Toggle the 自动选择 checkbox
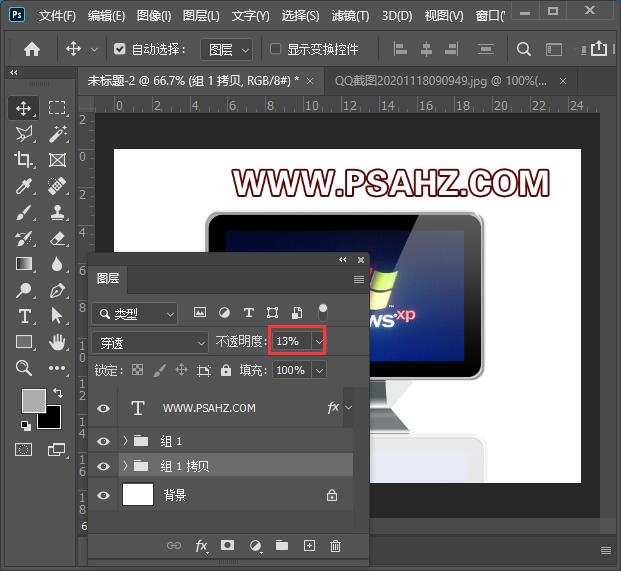This screenshot has height=571, width=621. pyautogui.click(x=120, y=49)
